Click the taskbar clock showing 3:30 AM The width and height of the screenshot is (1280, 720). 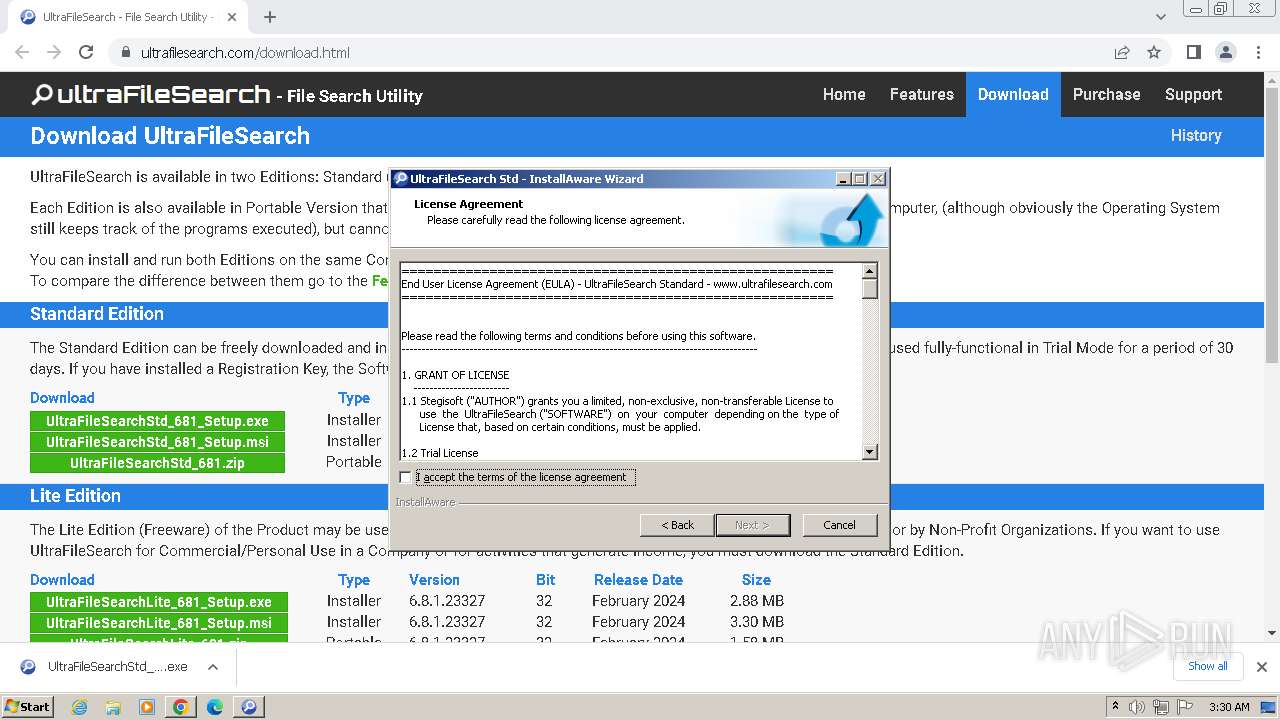click(x=1229, y=707)
